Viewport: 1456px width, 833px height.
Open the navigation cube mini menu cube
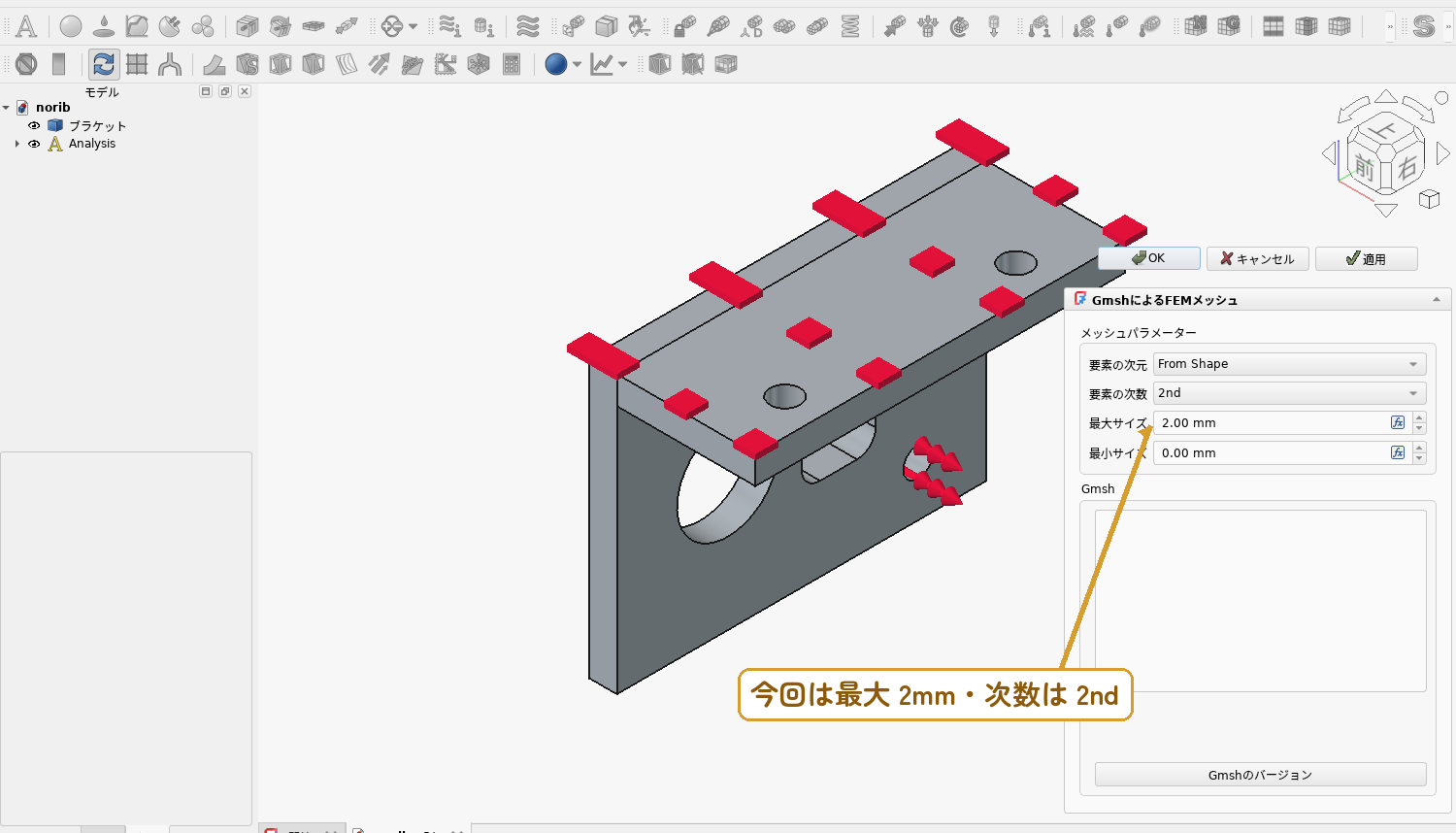(x=1429, y=199)
